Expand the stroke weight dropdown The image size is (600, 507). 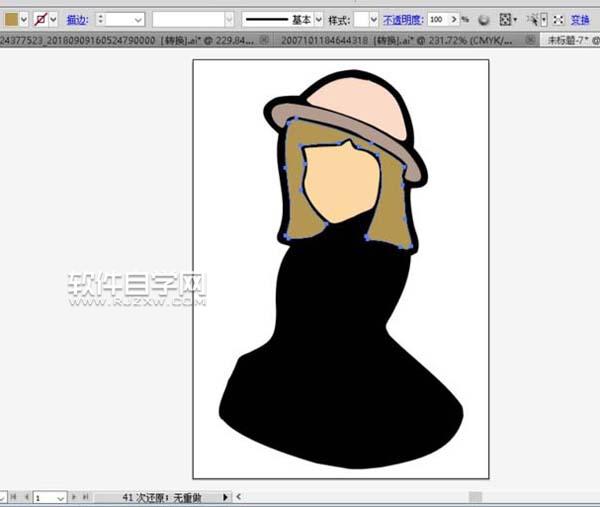click(x=137, y=19)
